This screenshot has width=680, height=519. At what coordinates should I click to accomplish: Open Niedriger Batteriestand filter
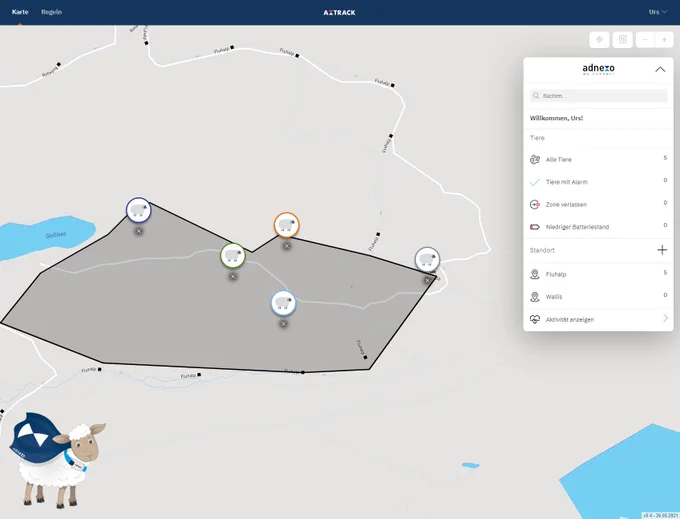598,227
